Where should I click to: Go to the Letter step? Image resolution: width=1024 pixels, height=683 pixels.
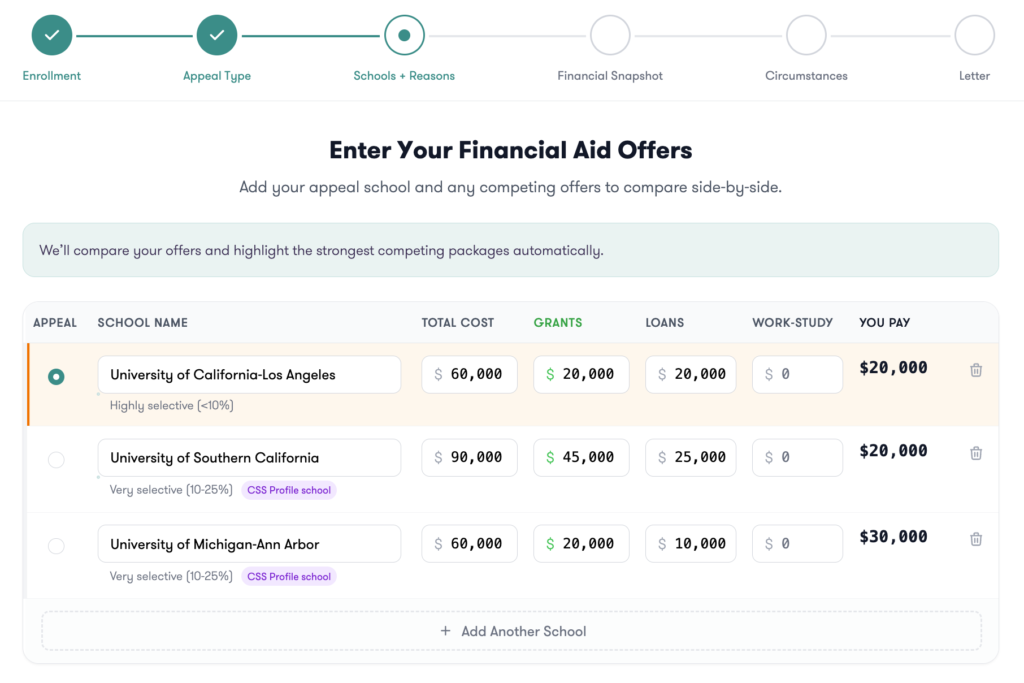974,34
